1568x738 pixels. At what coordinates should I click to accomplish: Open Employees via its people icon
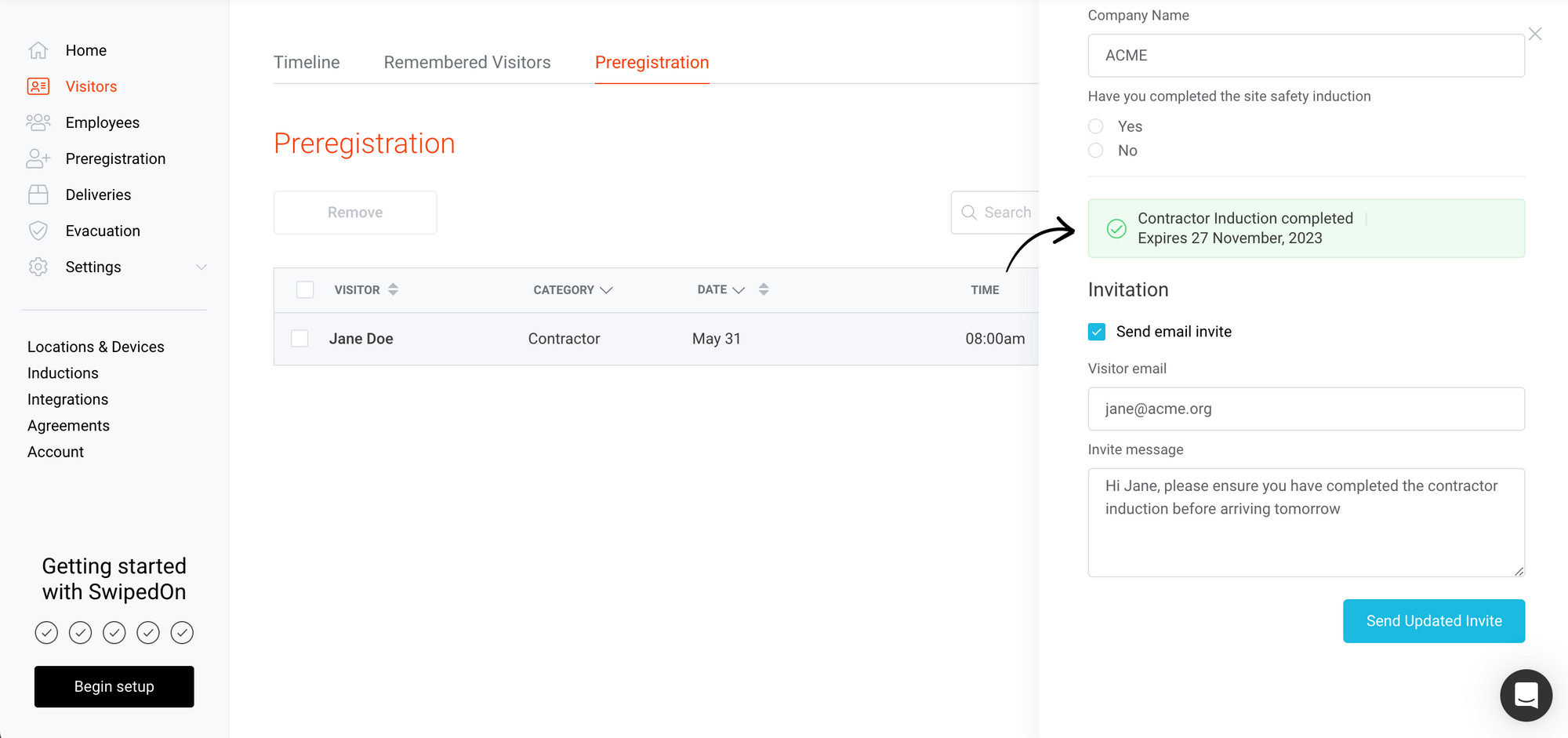click(38, 122)
